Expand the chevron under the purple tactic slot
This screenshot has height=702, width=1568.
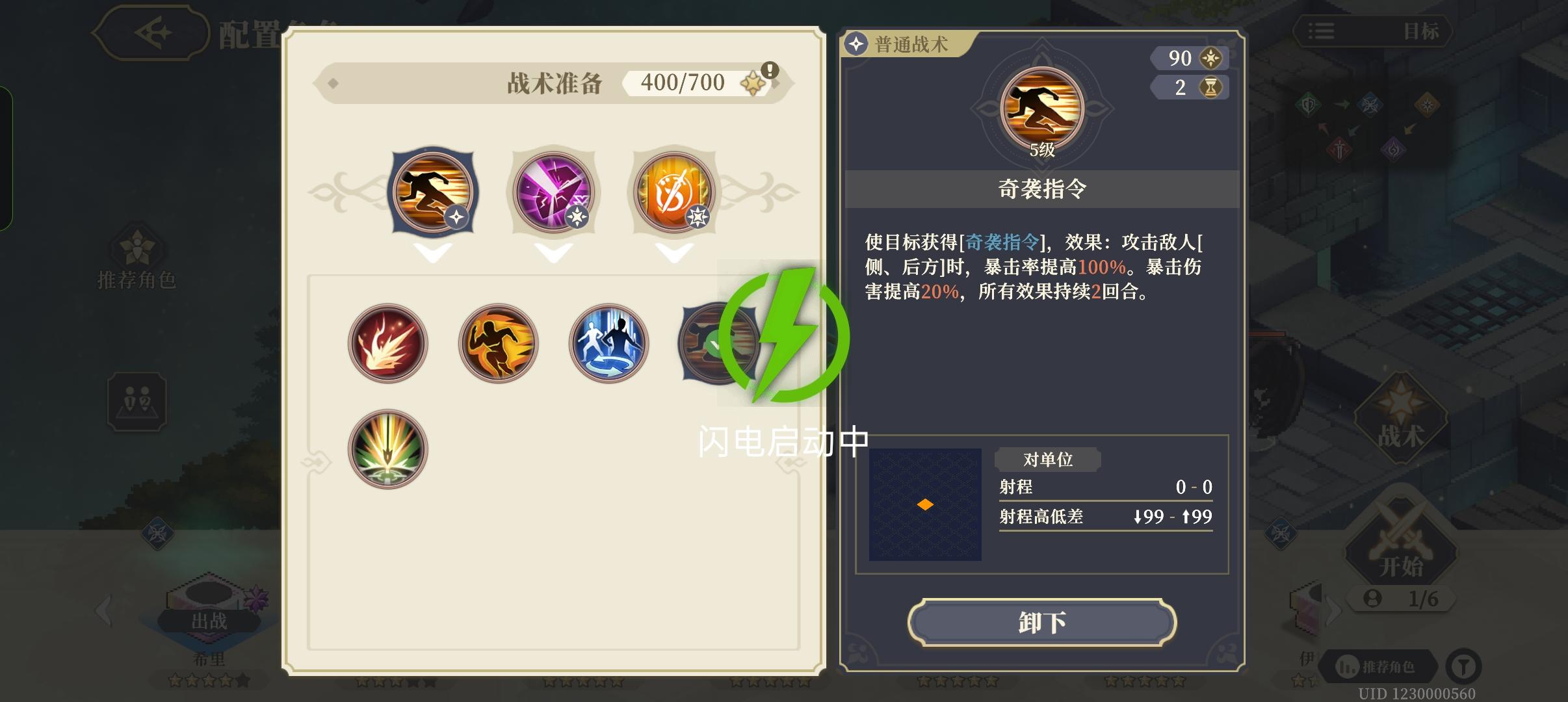click(553, 252)
